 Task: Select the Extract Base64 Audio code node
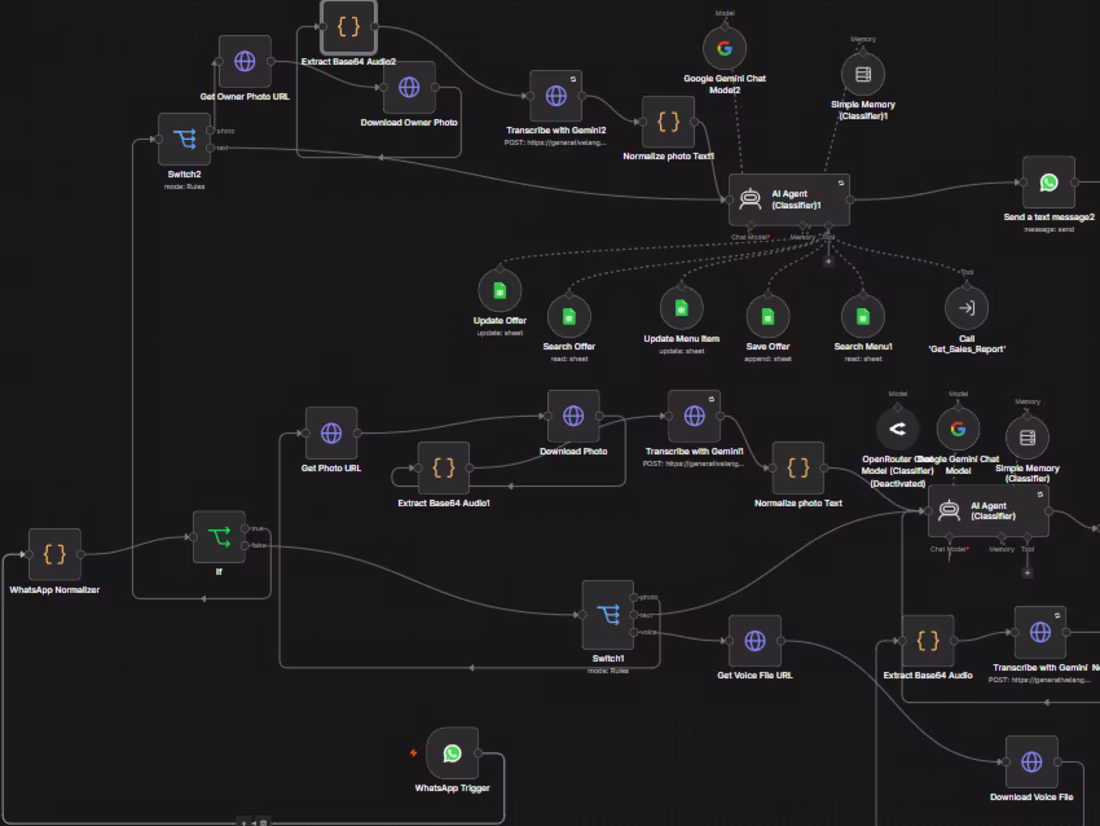coord(928,641)
